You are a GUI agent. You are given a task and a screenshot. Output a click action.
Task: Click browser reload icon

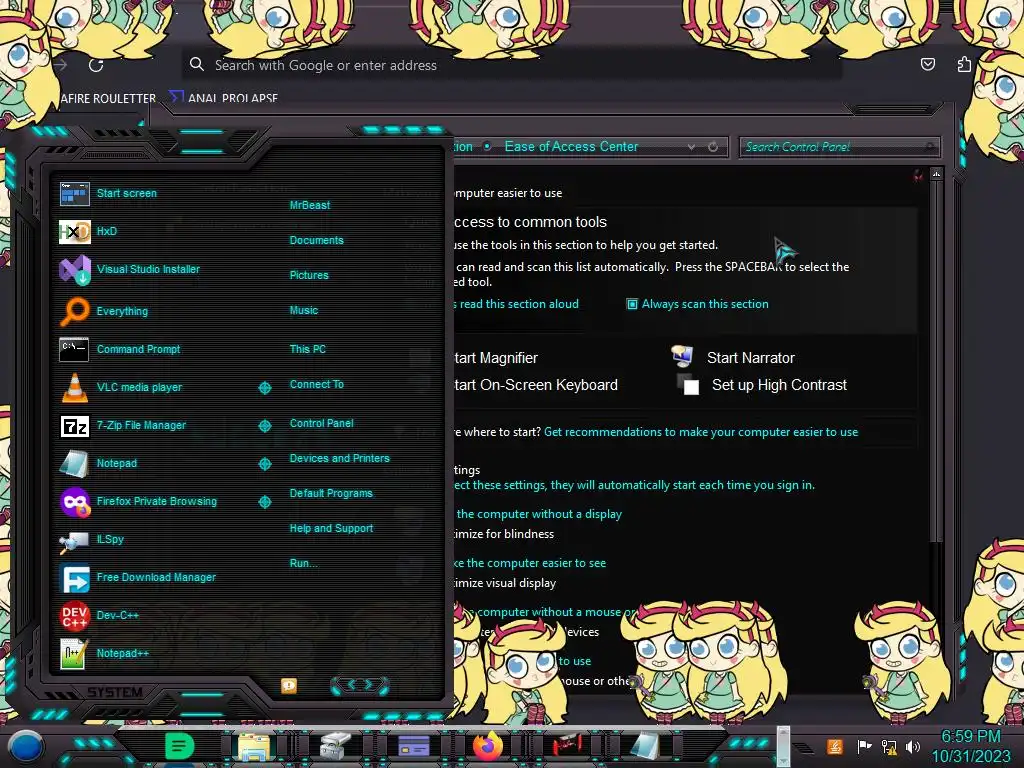[96, 65]
